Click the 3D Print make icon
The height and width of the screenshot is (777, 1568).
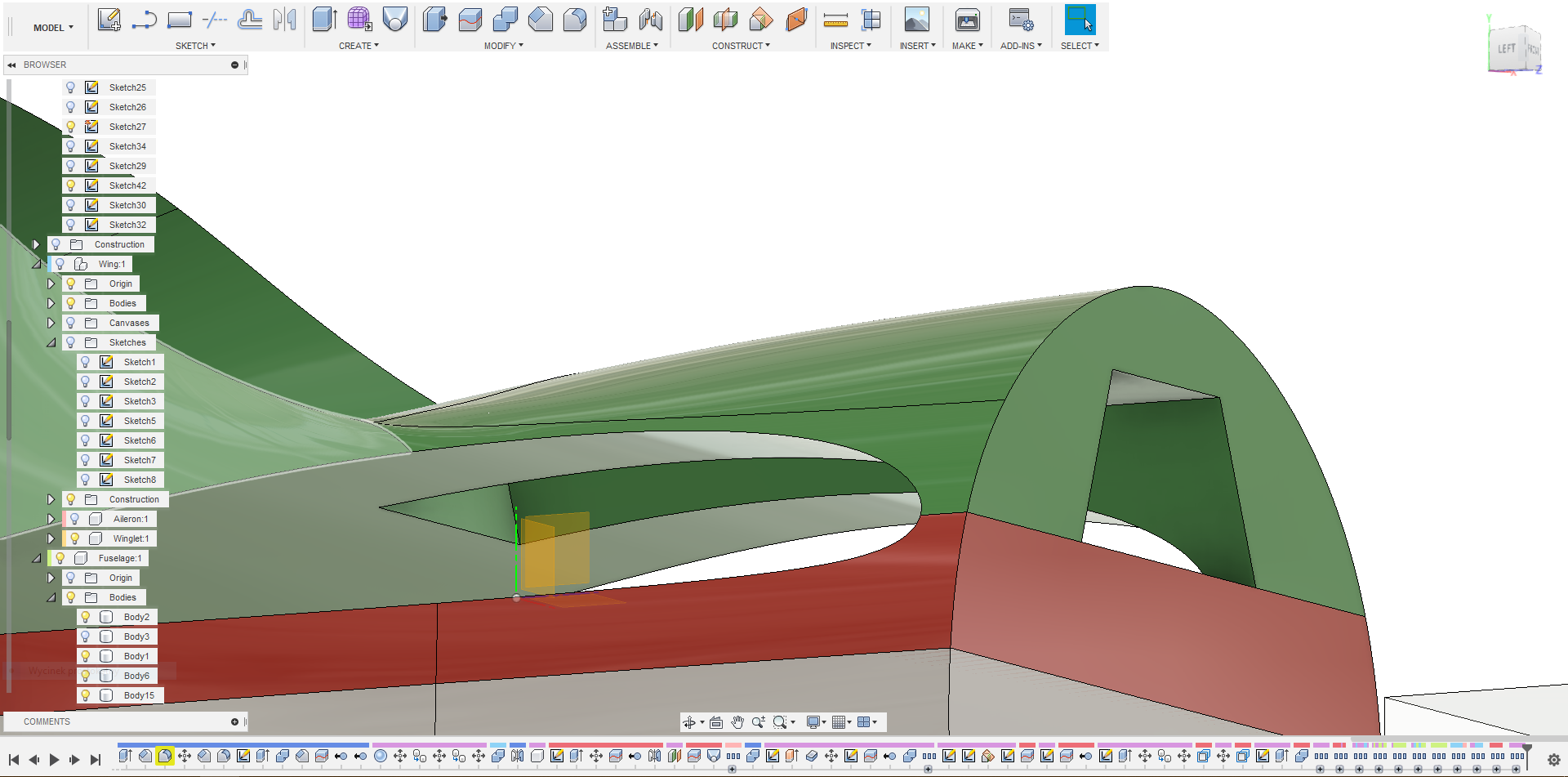coord(967,20)
